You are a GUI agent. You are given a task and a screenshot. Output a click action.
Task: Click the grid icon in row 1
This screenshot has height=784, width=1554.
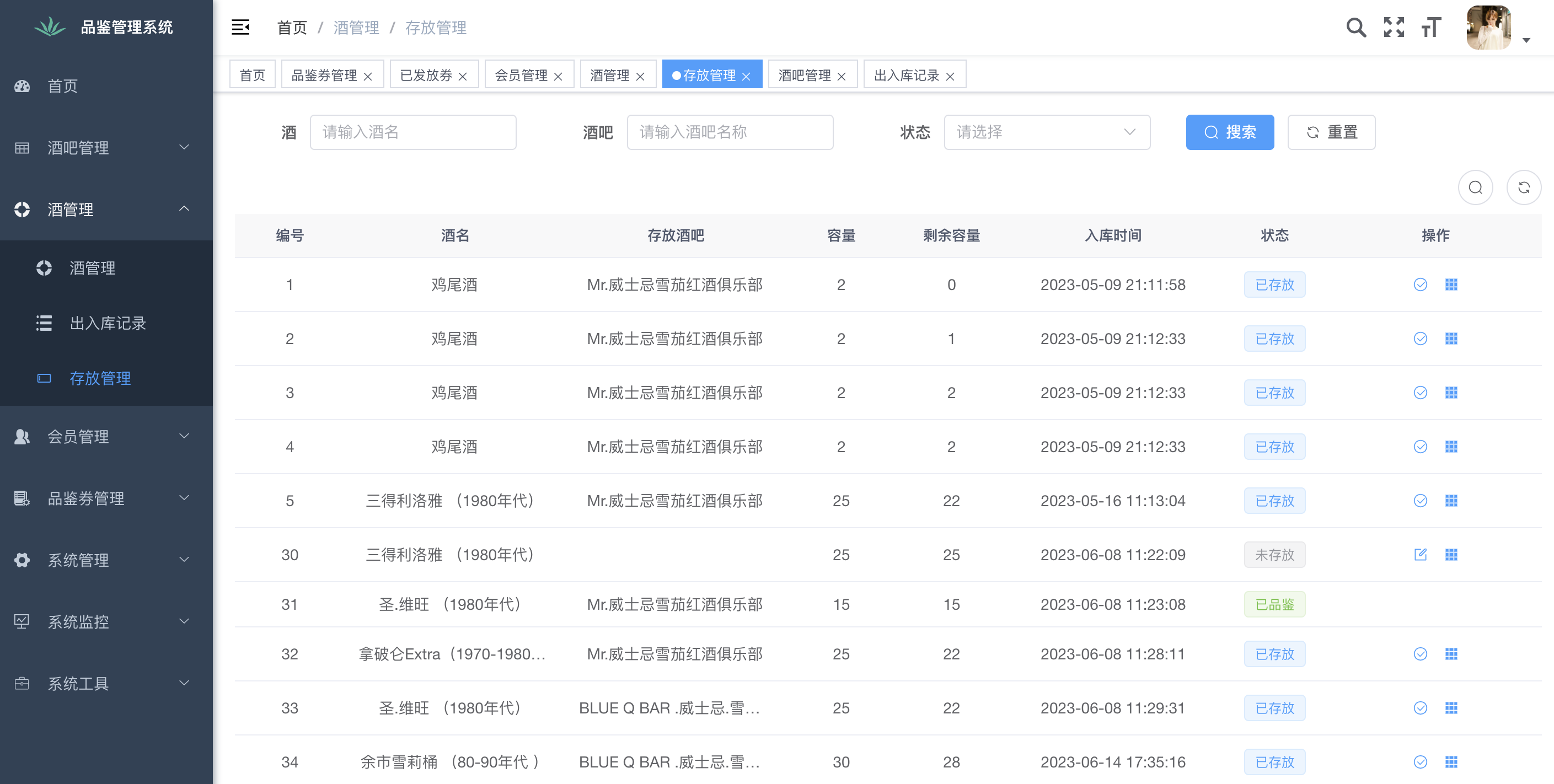click(x=1451, y=284)
